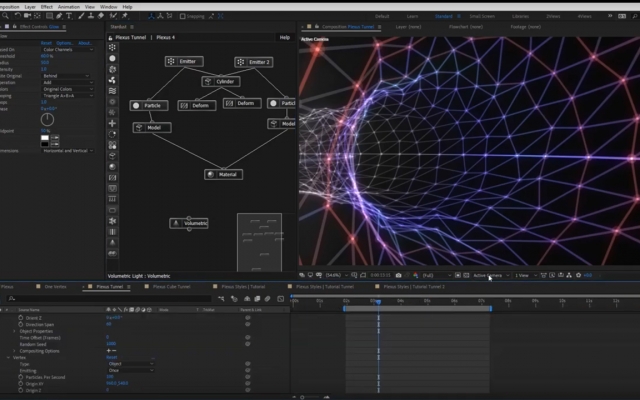This screenshot has height=400, width=640.
Task: Toggle transparency grid in viewer
Action: [466, 276]
